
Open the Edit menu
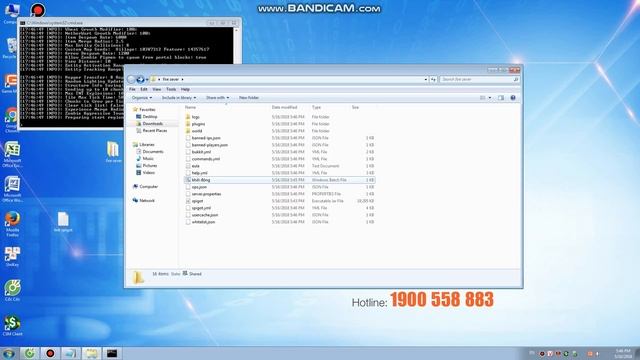144,89
